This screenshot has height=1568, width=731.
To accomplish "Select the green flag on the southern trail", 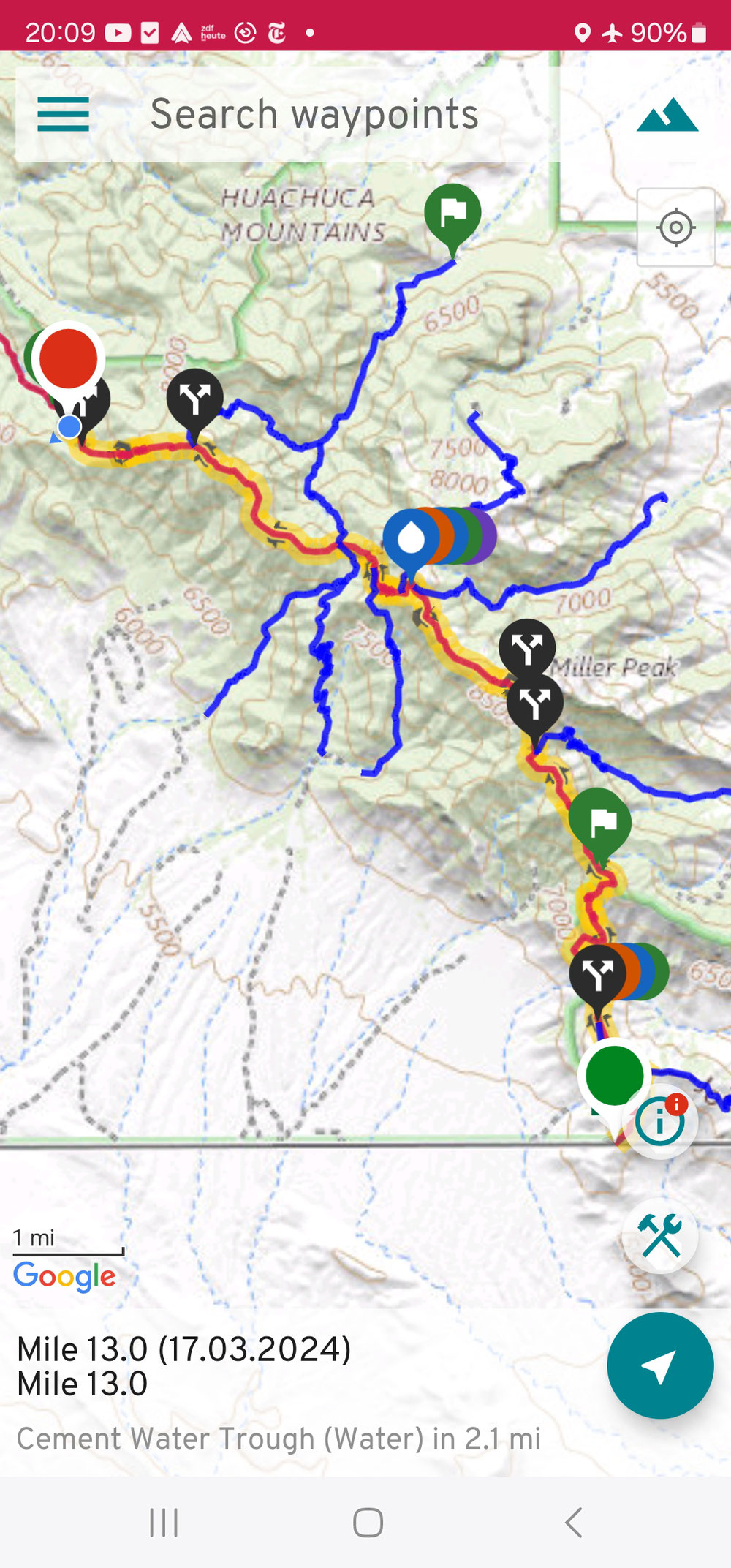I will coord(600,823).
